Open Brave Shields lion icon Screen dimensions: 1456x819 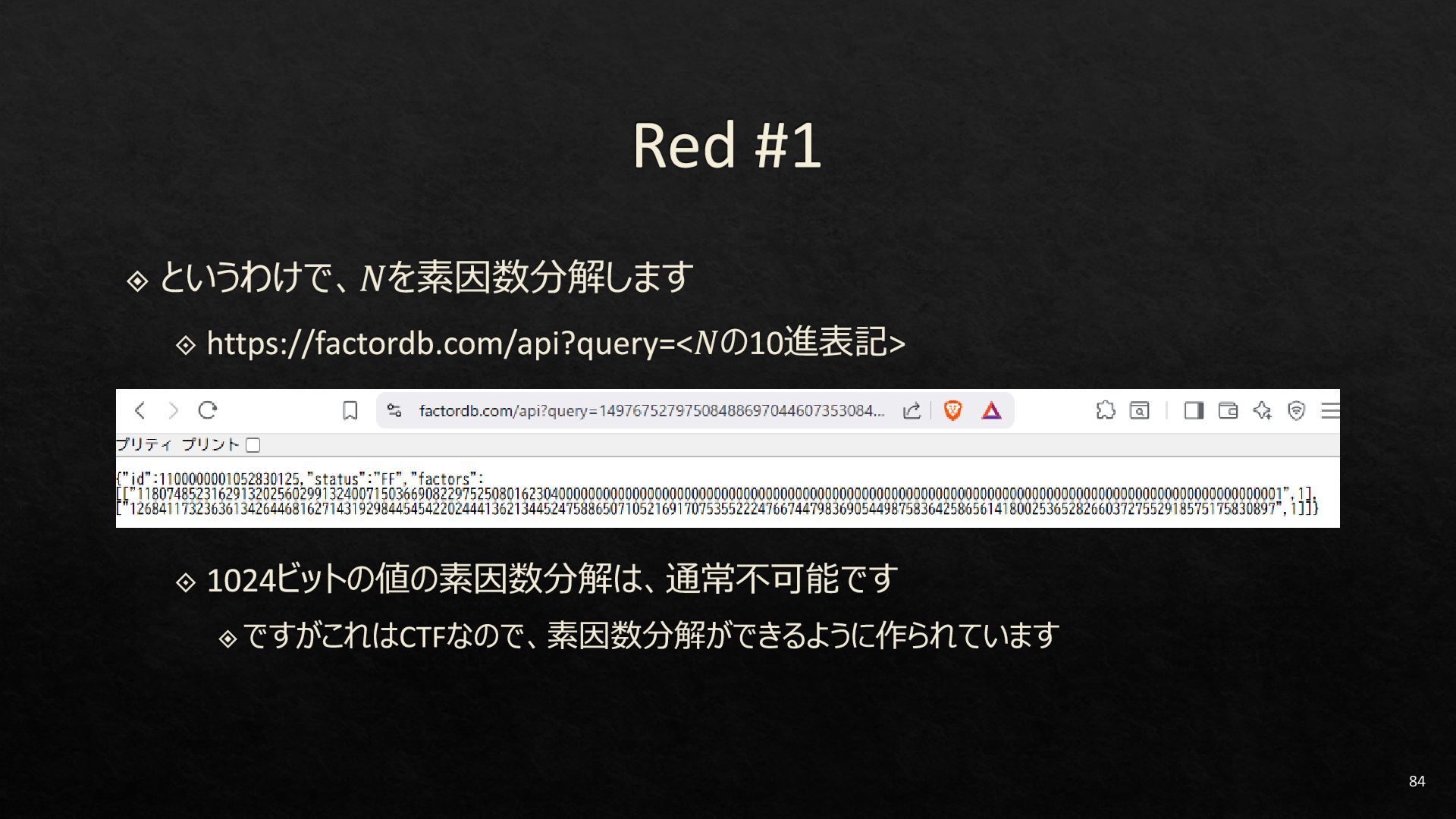tap(952, 410)
